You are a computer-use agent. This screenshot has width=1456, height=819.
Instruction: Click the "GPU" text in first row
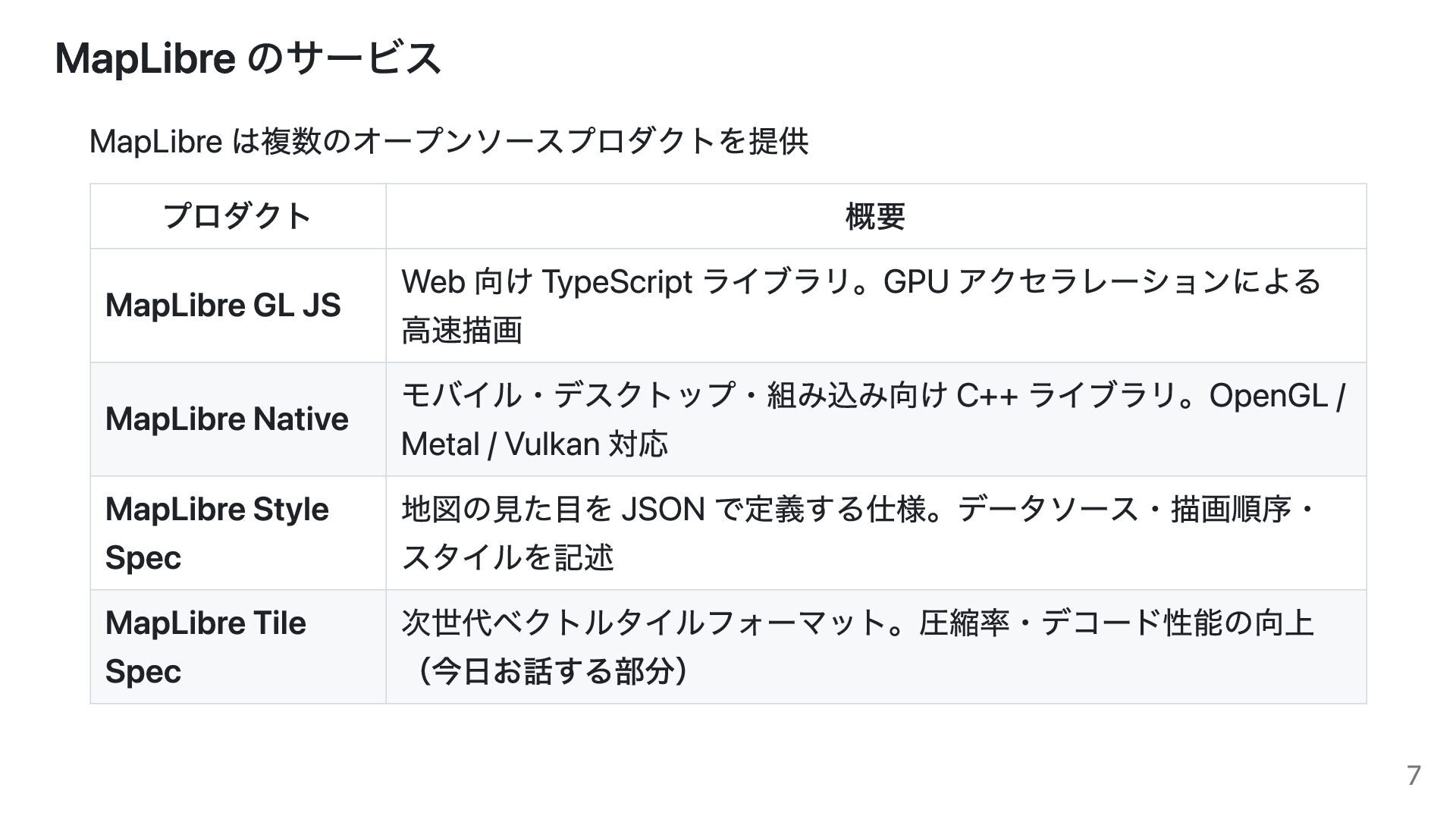pos(915,282)
